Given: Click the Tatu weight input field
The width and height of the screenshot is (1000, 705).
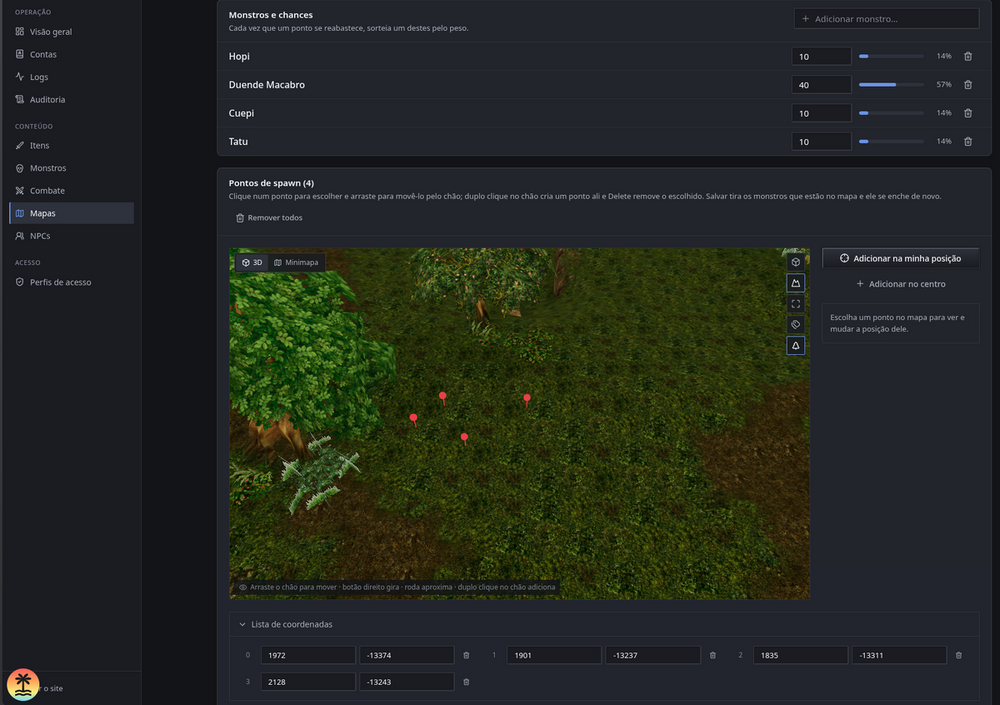Looking at the screenshot, I should pos(821,142).
